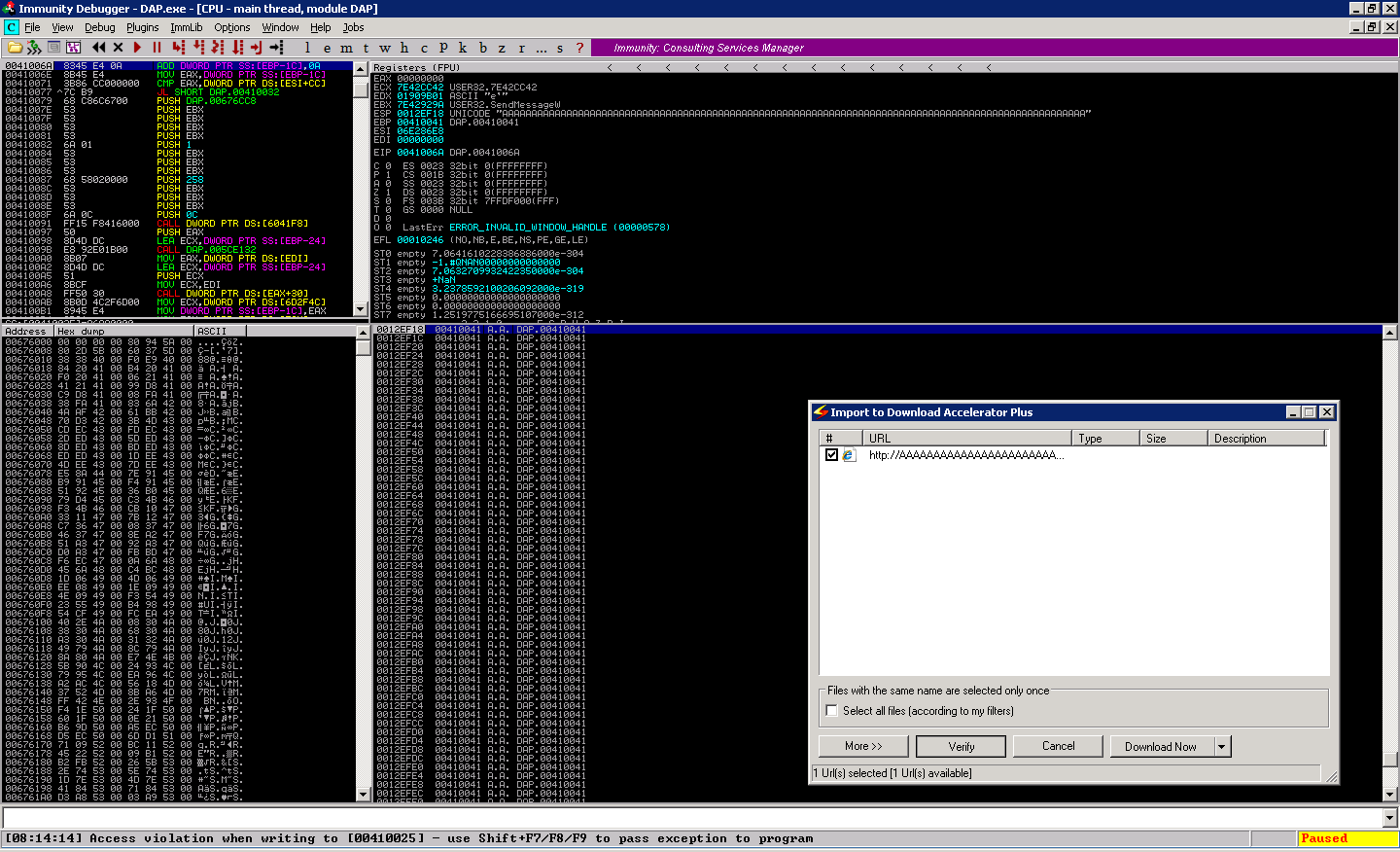Click Cancel in the import dialog
Screen dimensions: 1400x852
[1058, 746]
